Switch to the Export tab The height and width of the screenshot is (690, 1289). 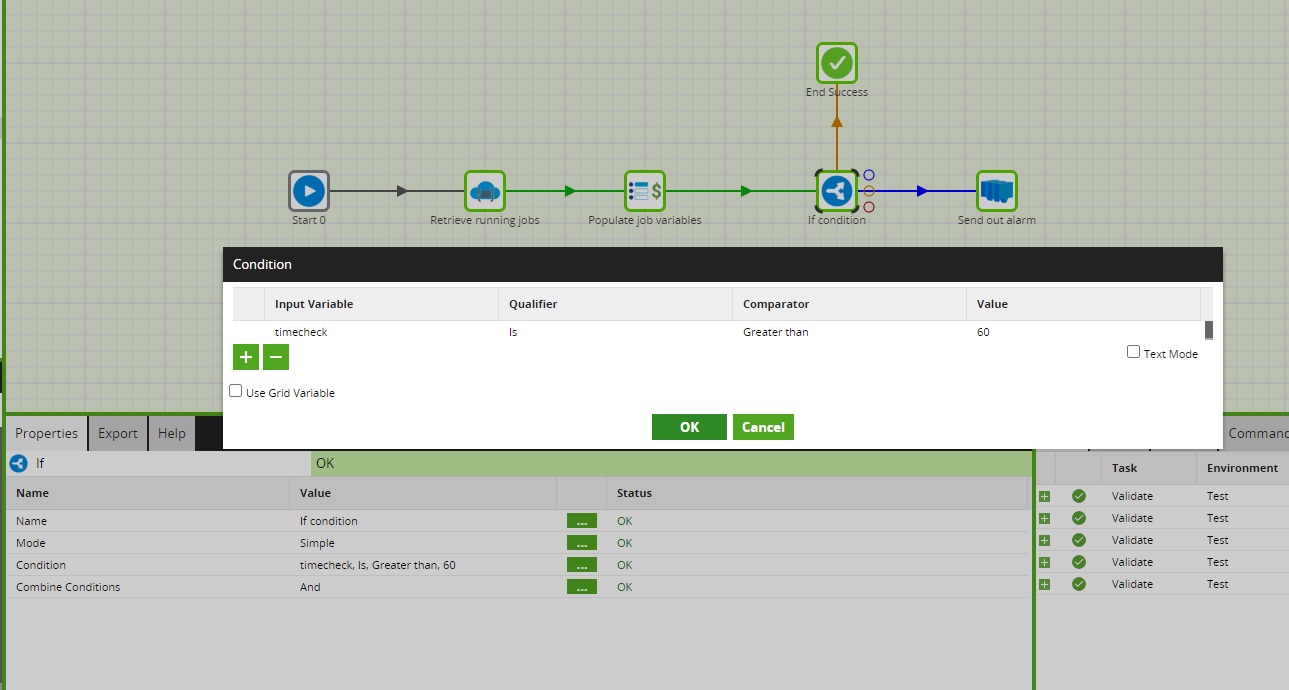[x=117, y=433]
